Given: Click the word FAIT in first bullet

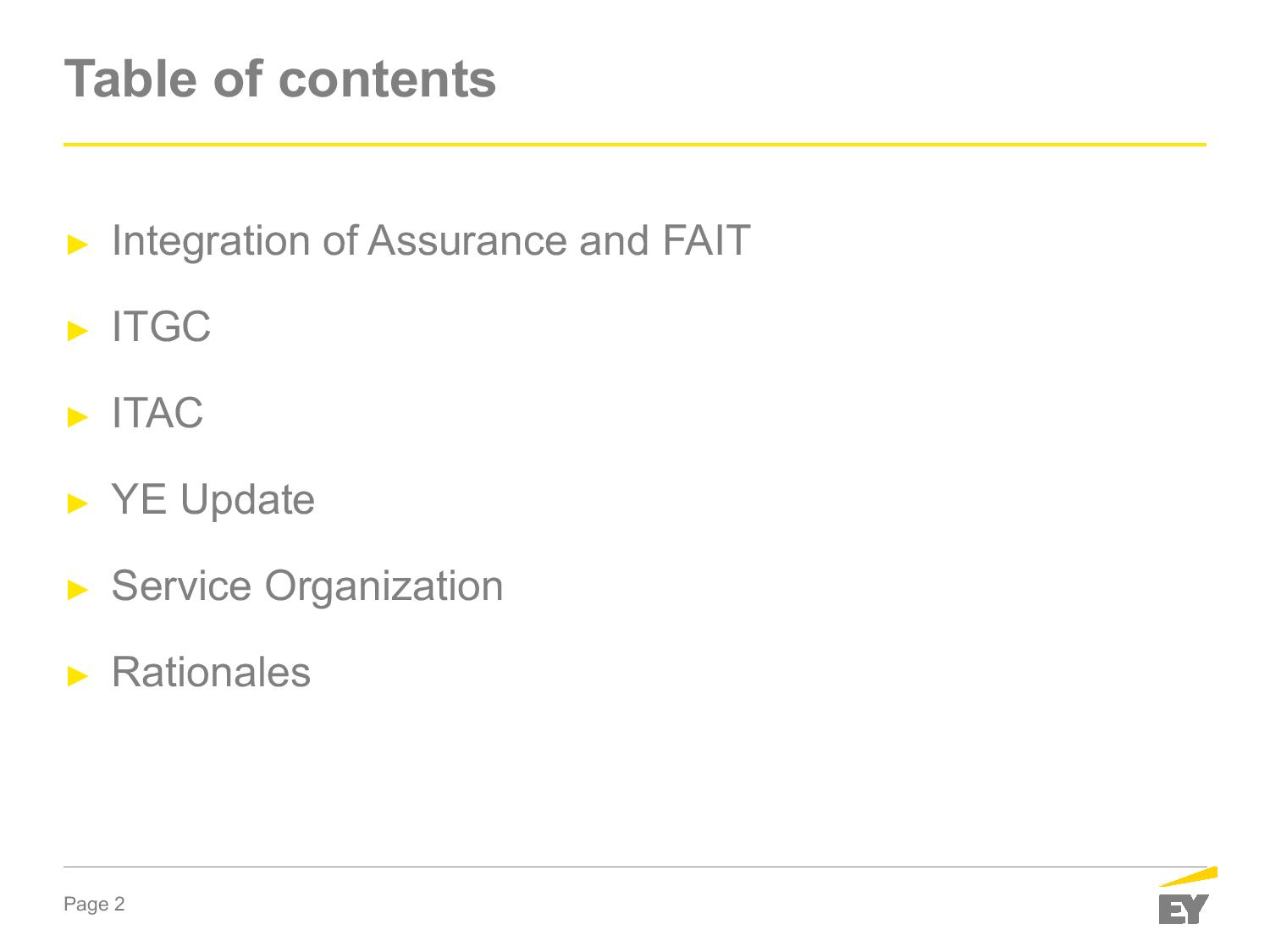Looking at the screenshot, I should 706,240.
